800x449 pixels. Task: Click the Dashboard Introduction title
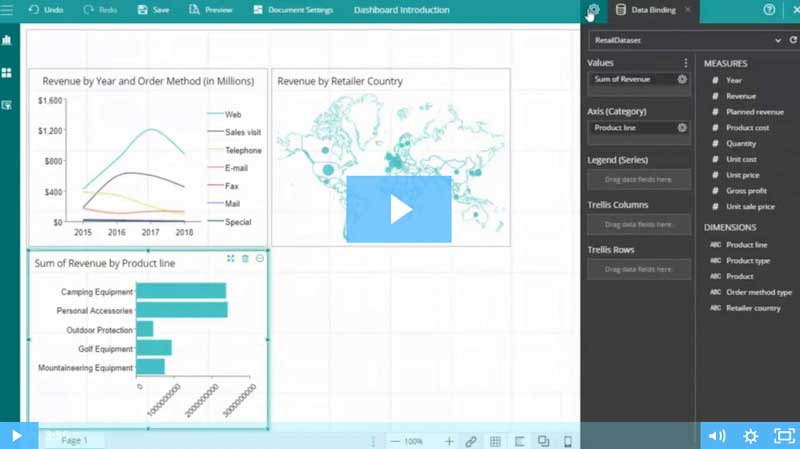pos(402,10)
